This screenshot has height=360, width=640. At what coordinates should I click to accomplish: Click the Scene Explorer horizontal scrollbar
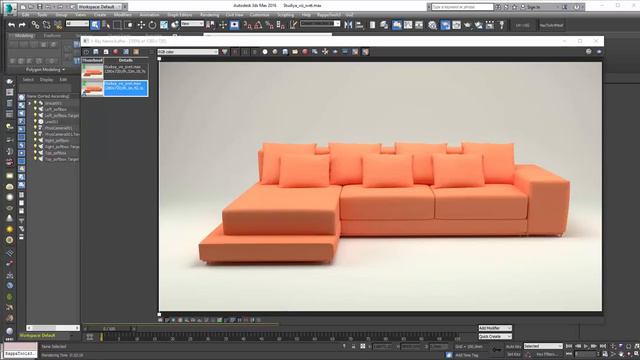click(53, 328)
